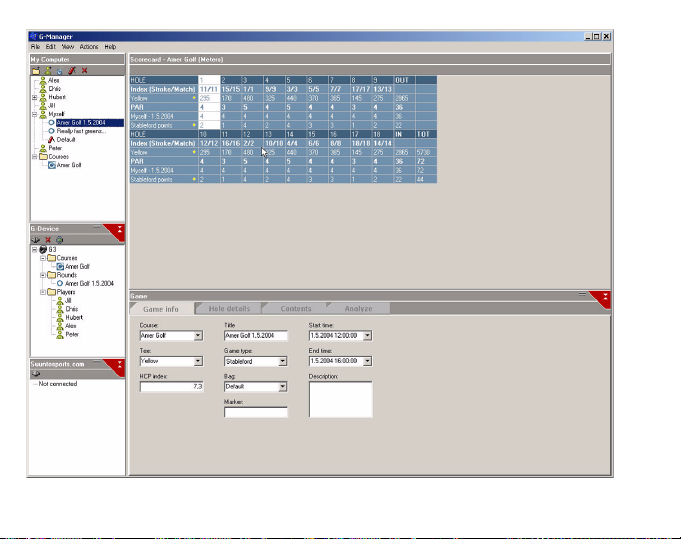The height and width of the screenshot is (539, 681).
Task: Collapse the Game panel with red corner arrows
Action: pos(605,296)
